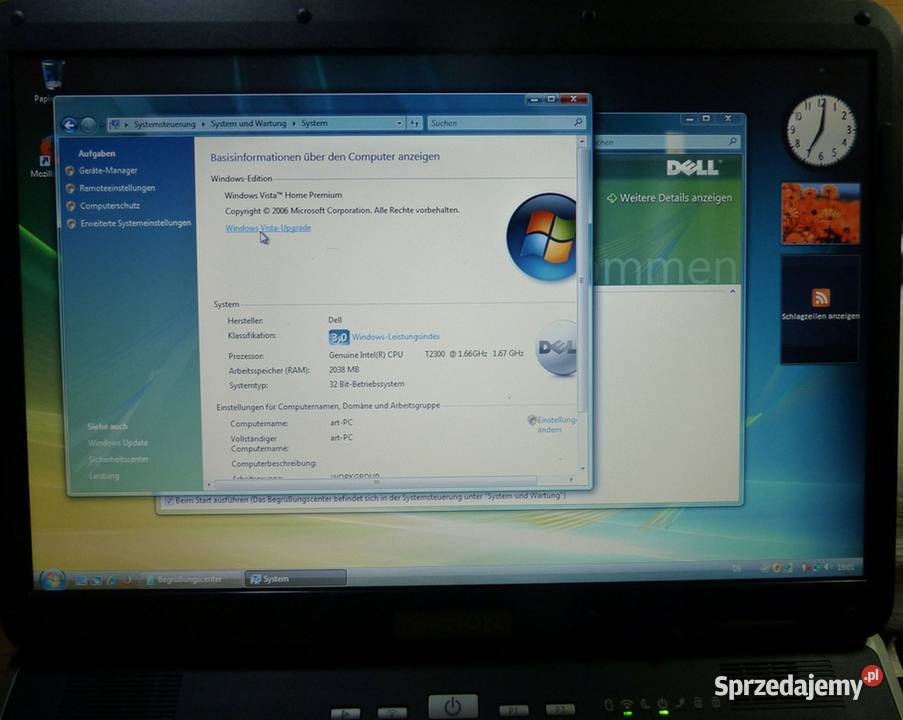Click the Schlagzeilen anzeigen feed gadget icon
Image resolution: width=903 pixels, height=720 pixels.
[820, 296]
